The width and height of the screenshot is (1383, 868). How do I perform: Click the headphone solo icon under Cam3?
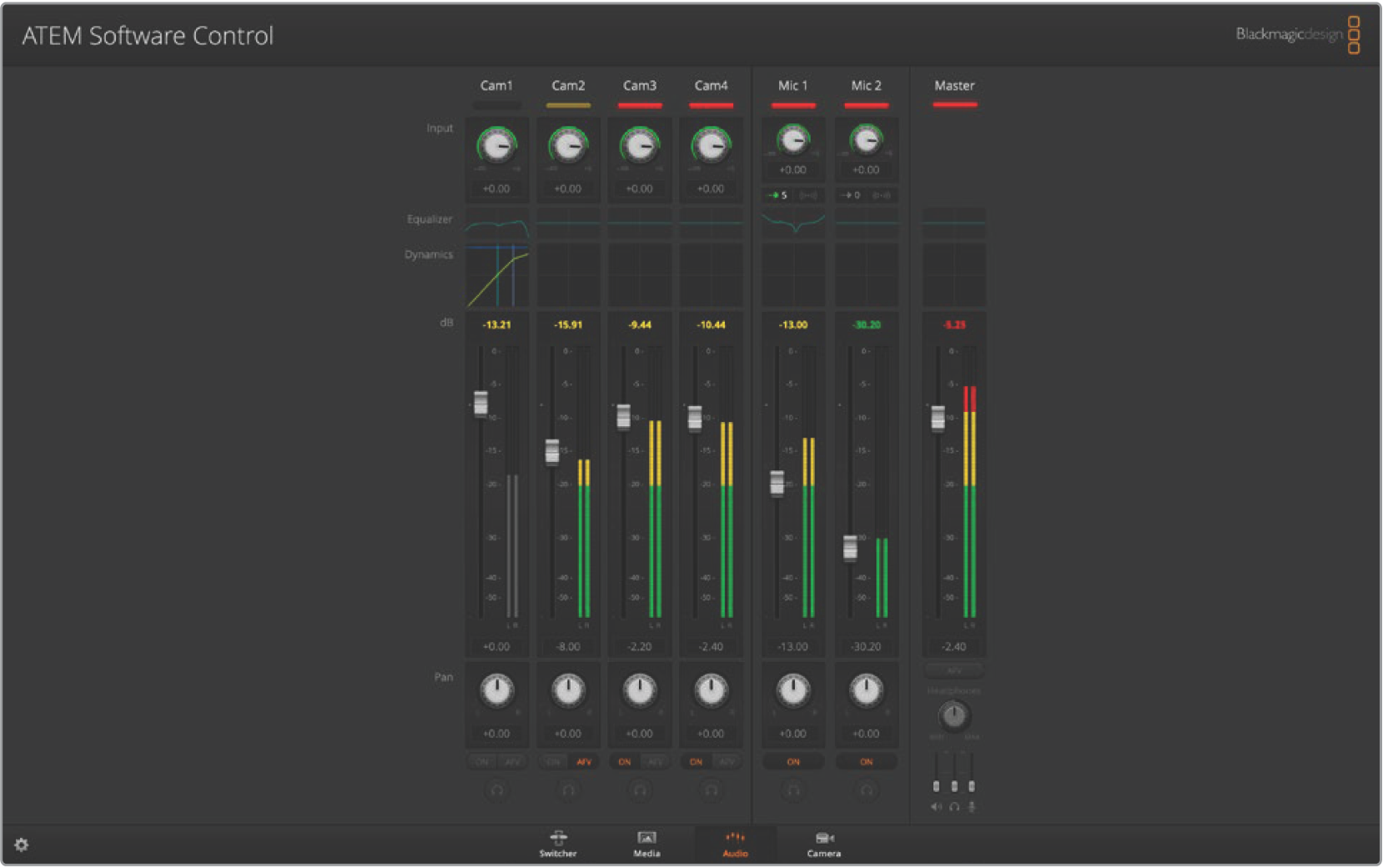[x=640, y=790]
